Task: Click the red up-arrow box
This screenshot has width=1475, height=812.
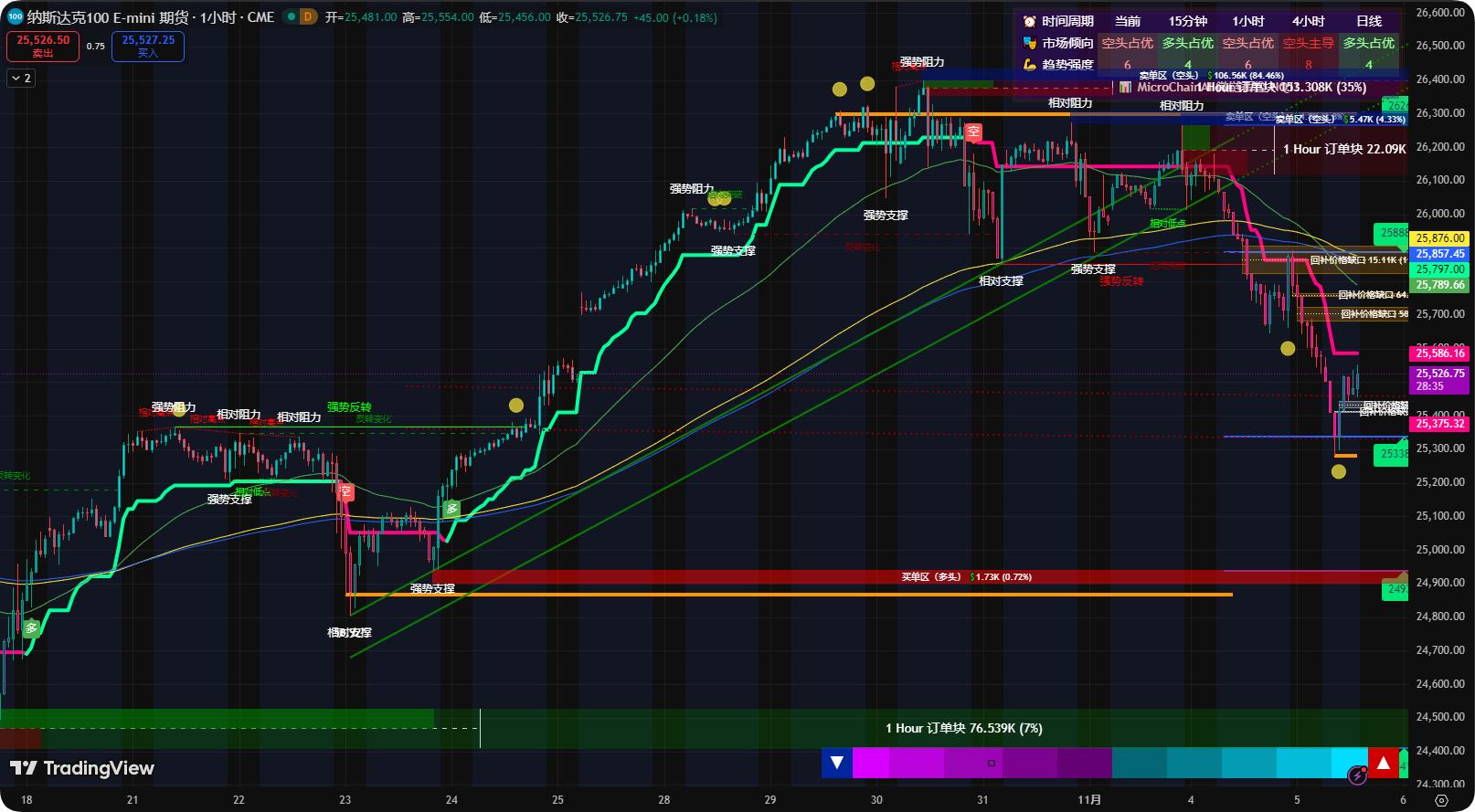Action: pyautogui.click(x=1384, y=763)
